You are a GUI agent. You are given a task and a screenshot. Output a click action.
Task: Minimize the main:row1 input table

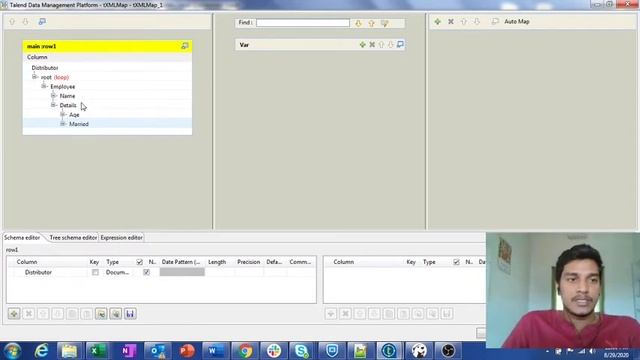185,46
